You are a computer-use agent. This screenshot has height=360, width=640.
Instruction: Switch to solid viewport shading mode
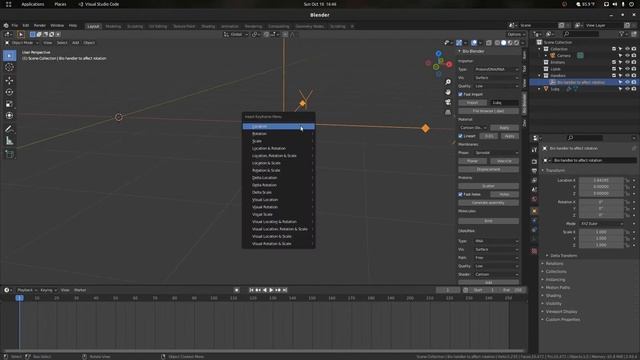pos(504,42)
